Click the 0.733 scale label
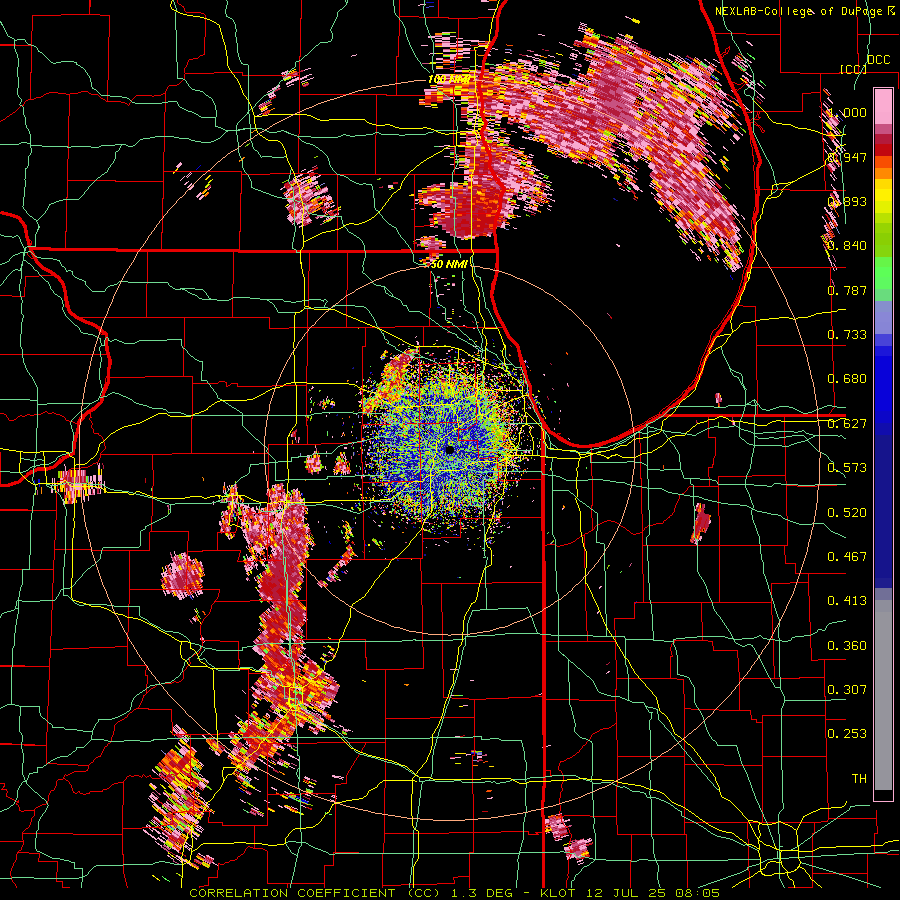 click(x=847, y=335)
